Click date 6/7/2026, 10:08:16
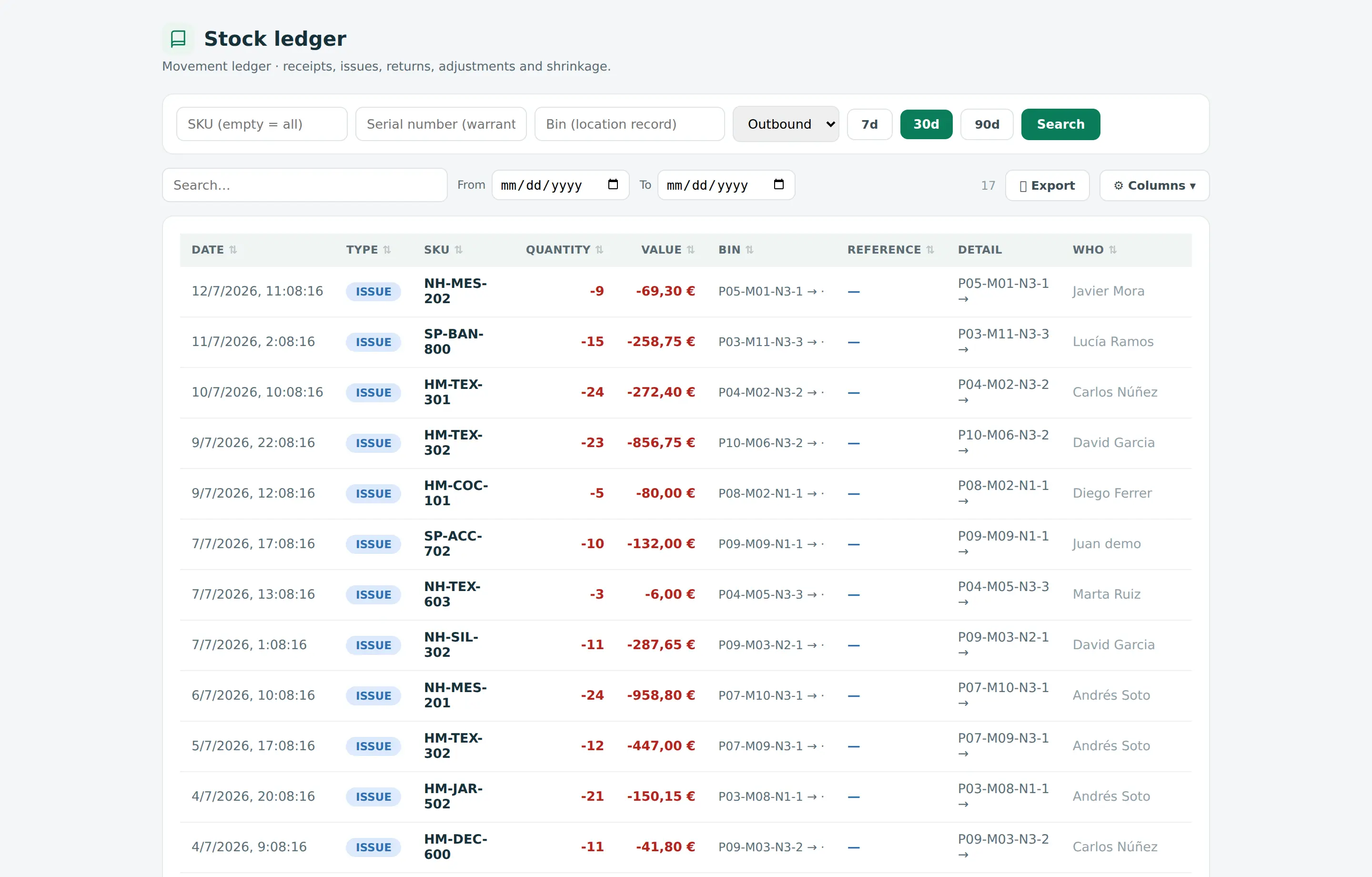 pyautogui.click(x=253, y=696)
